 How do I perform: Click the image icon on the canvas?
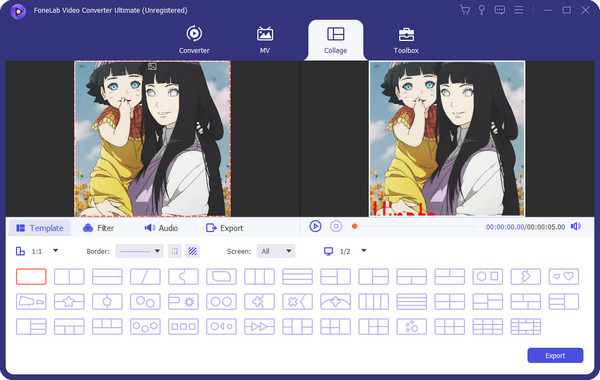(x=152, y=67)
